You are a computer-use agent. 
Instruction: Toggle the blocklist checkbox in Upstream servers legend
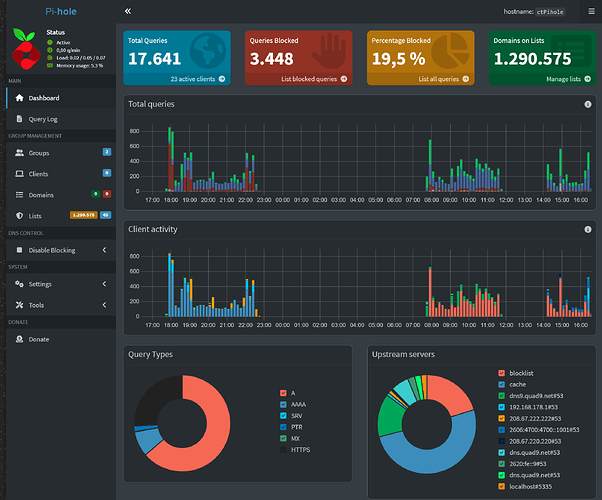tap(502, 372)
